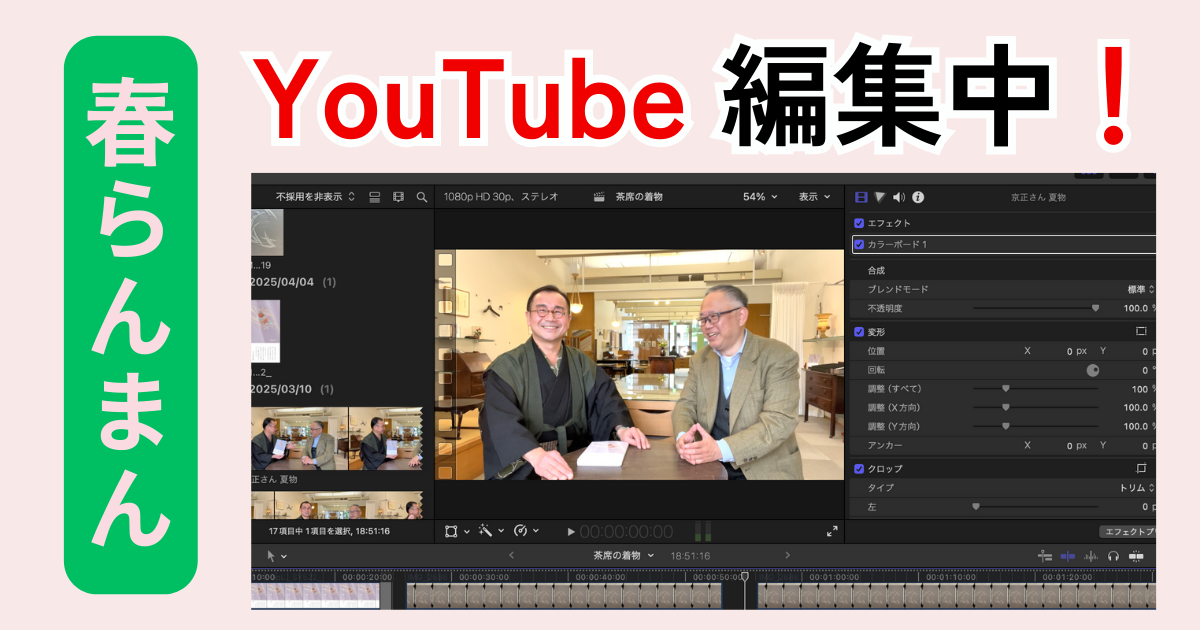Toggle filmstrip view icon in browser

[399, 197]
